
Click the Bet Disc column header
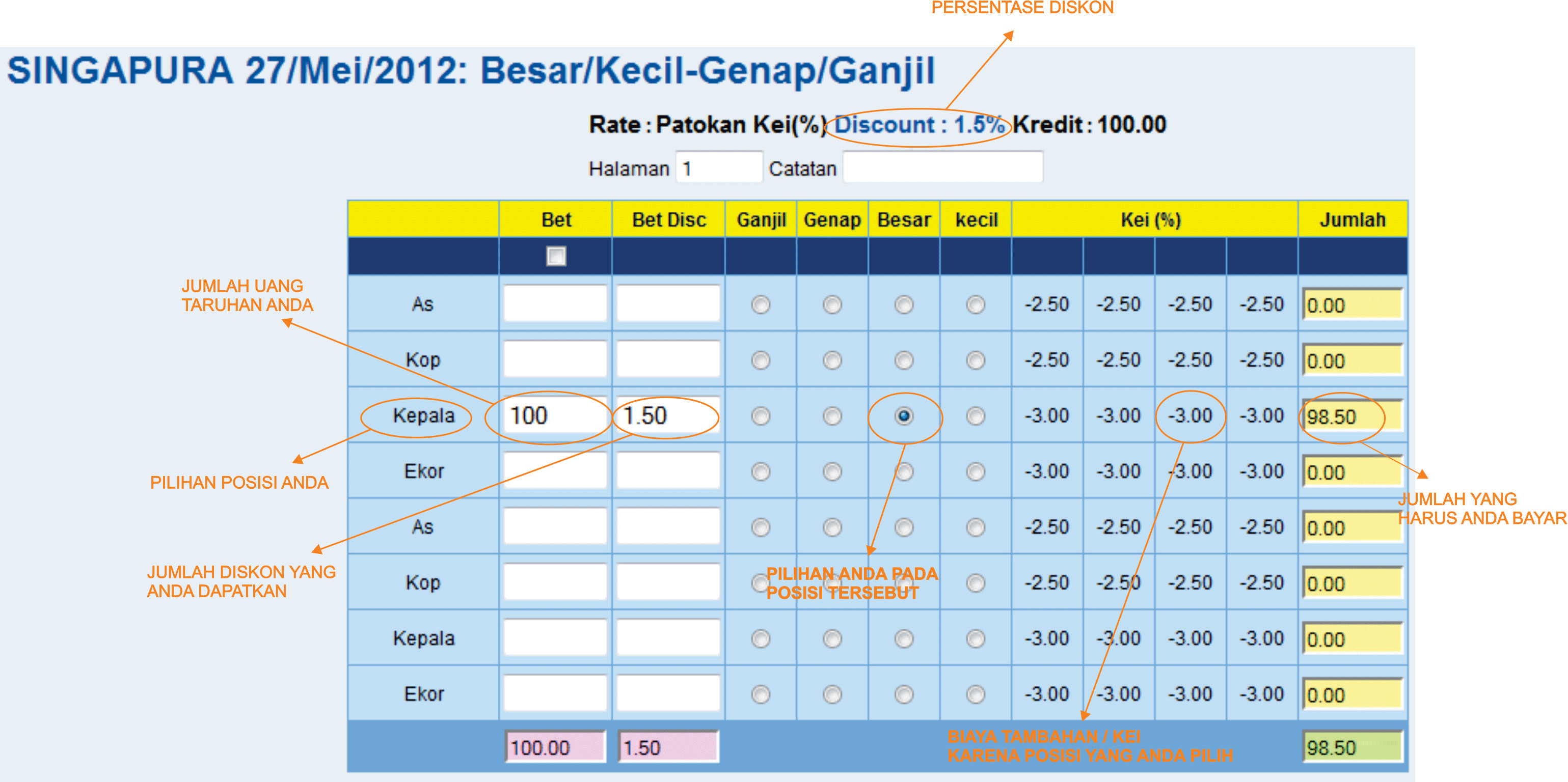[x=668, y=220]
